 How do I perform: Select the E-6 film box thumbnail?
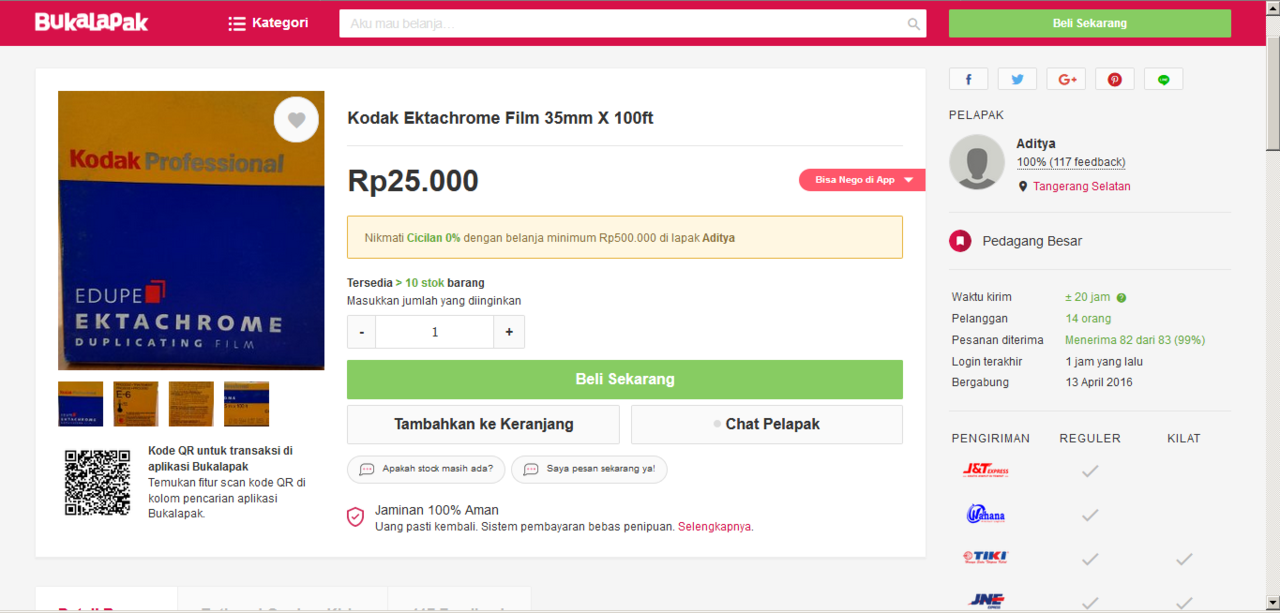click(135, 403)
